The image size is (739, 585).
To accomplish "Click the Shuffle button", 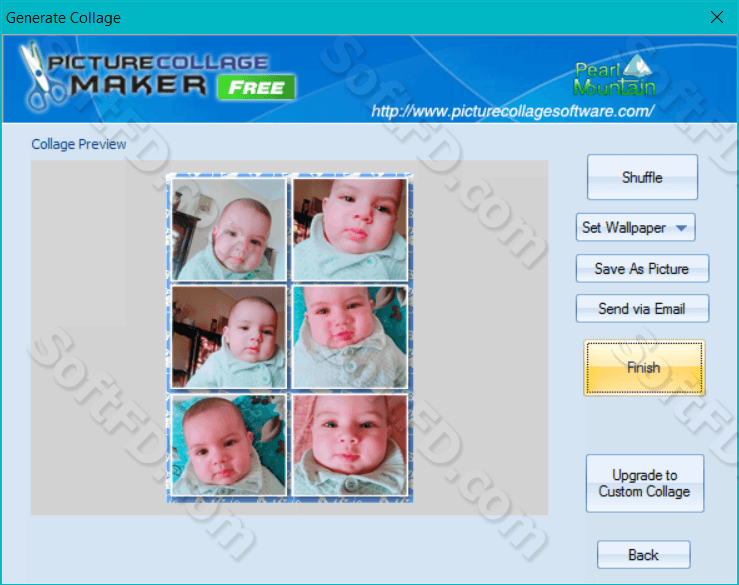I will pos(642,177).
